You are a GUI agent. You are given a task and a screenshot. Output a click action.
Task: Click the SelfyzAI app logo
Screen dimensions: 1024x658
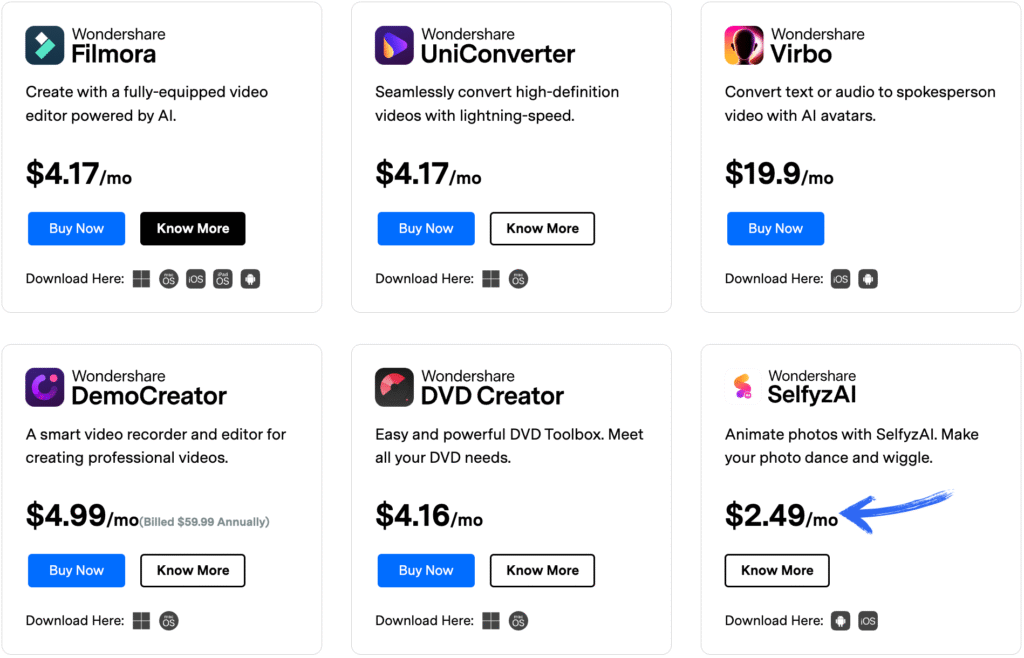[x=743, y=386]
